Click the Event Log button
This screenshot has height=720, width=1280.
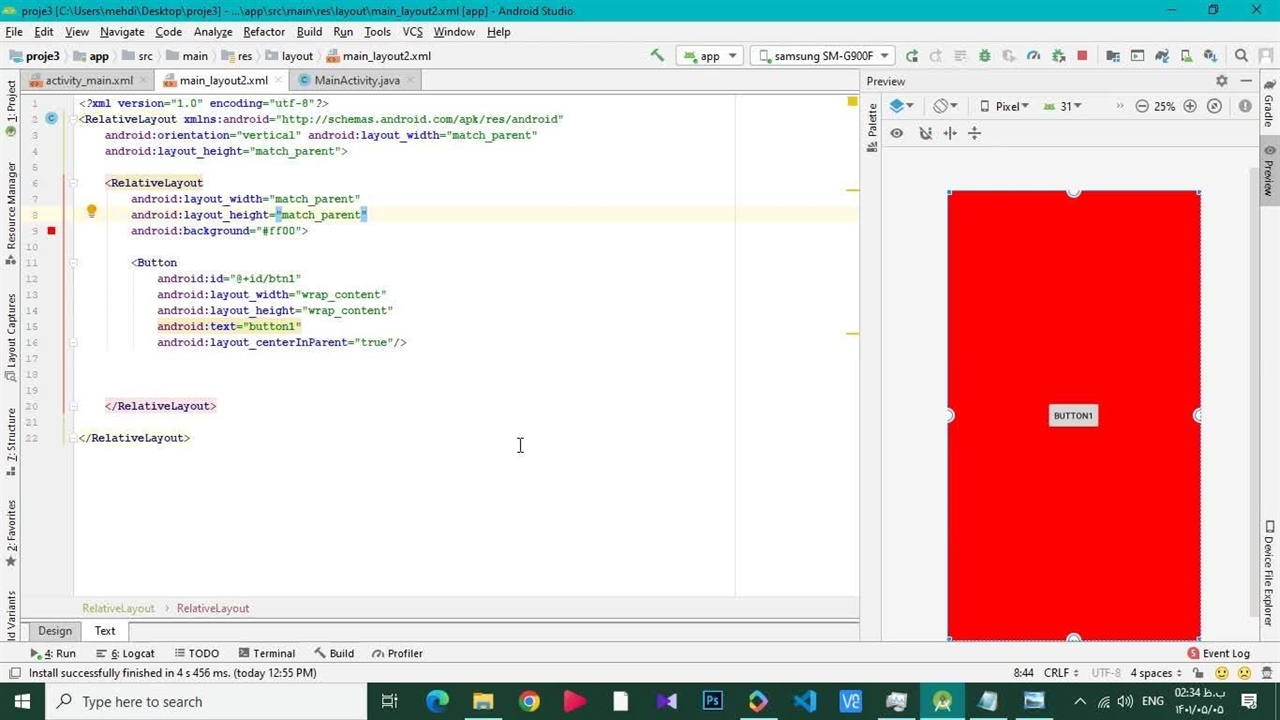click(x=1218, y=653)
